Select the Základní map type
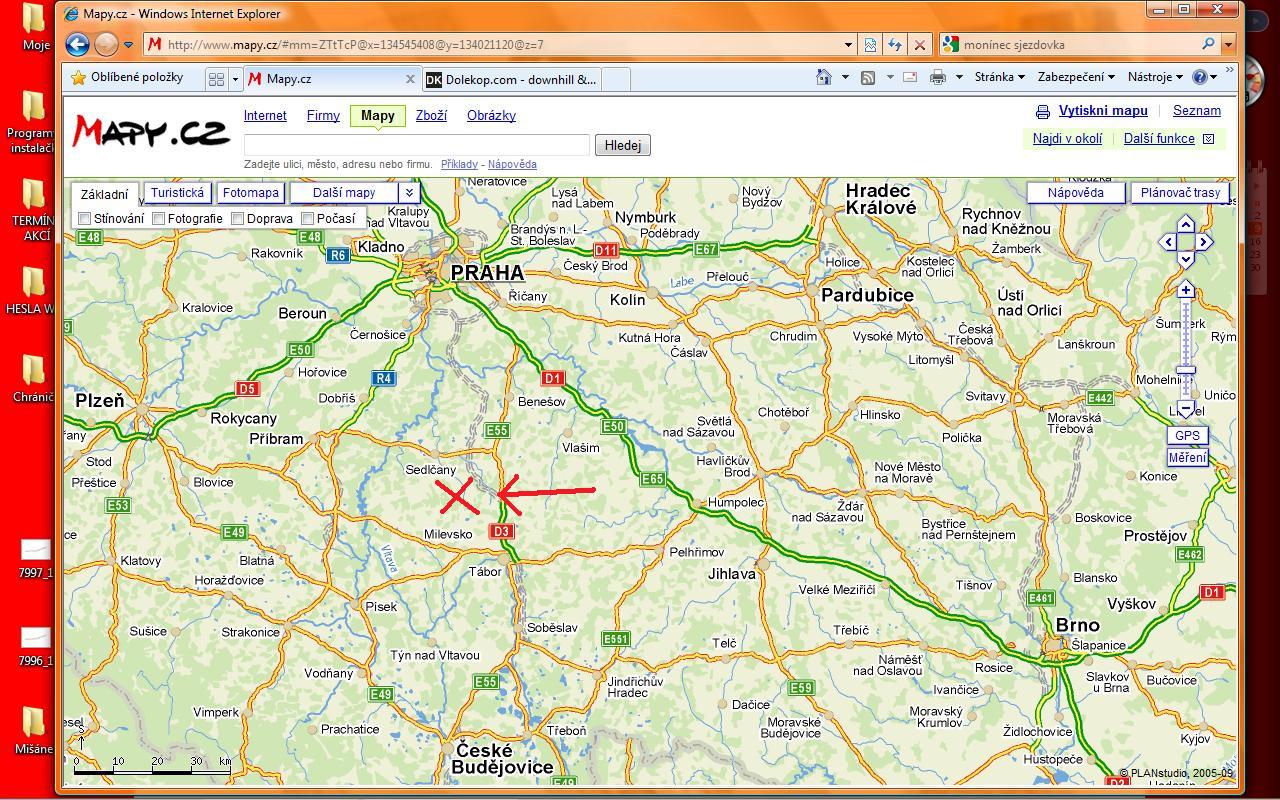This screenshot has height=800, width=1280. coord(104,194)
